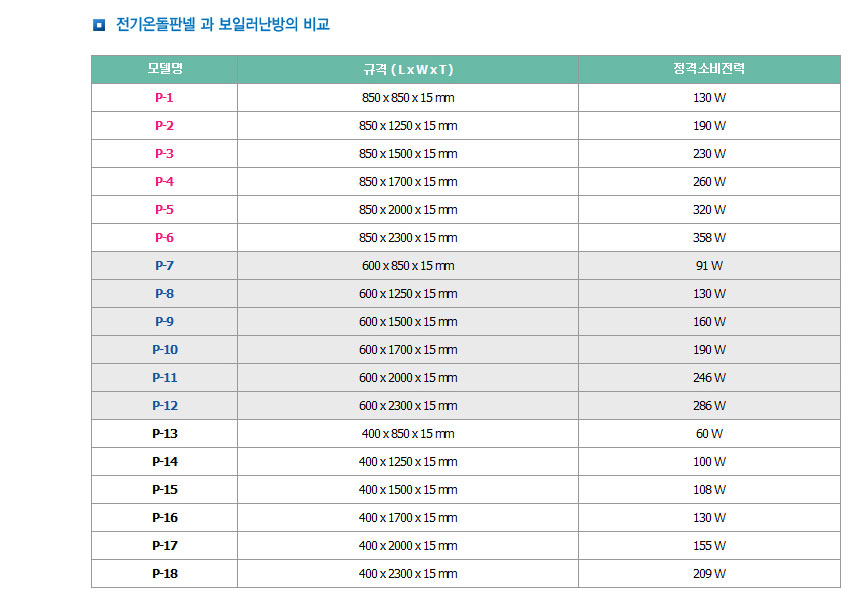
Task: Click the P-12 model label
Action: (x=165, y=406)
